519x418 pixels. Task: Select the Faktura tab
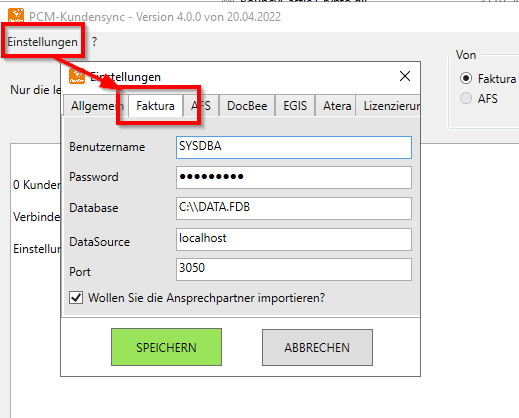tap(155, 106)
